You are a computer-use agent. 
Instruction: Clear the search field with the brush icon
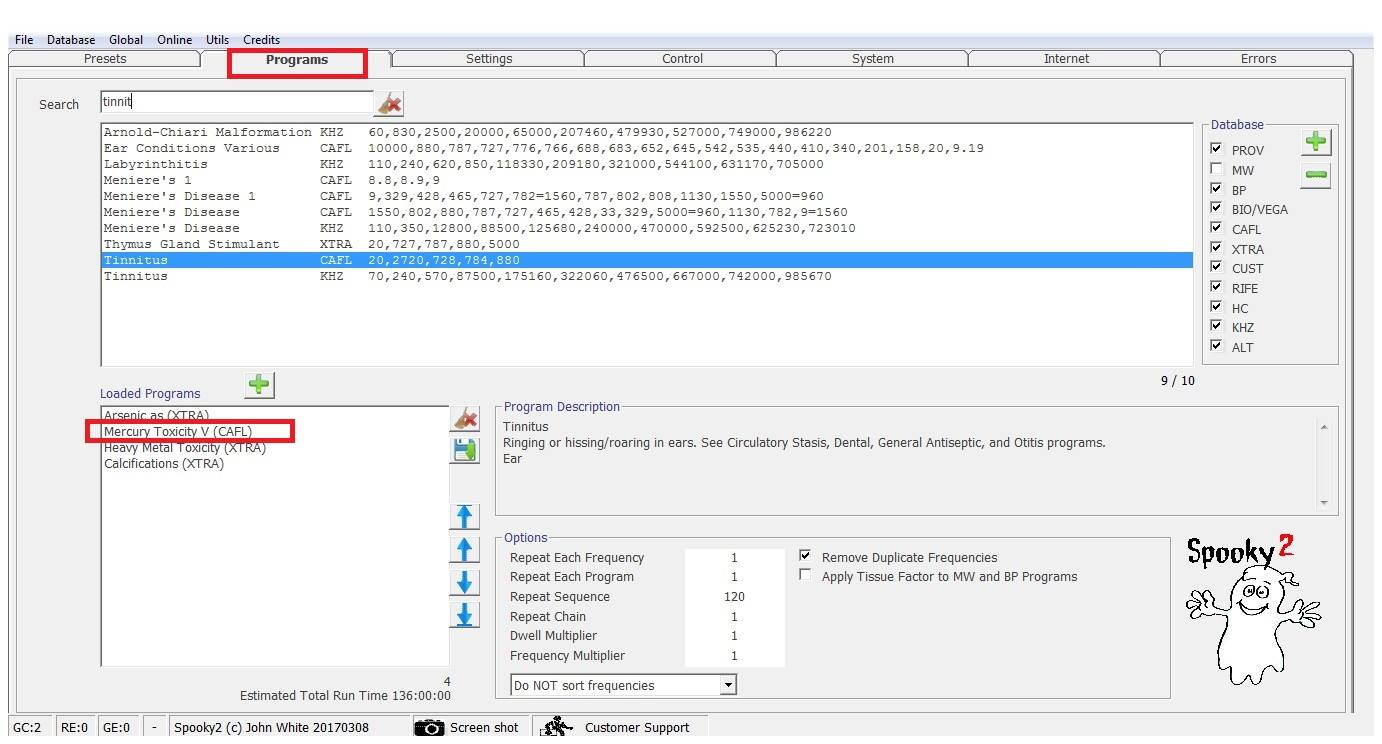tap(389, 103)
